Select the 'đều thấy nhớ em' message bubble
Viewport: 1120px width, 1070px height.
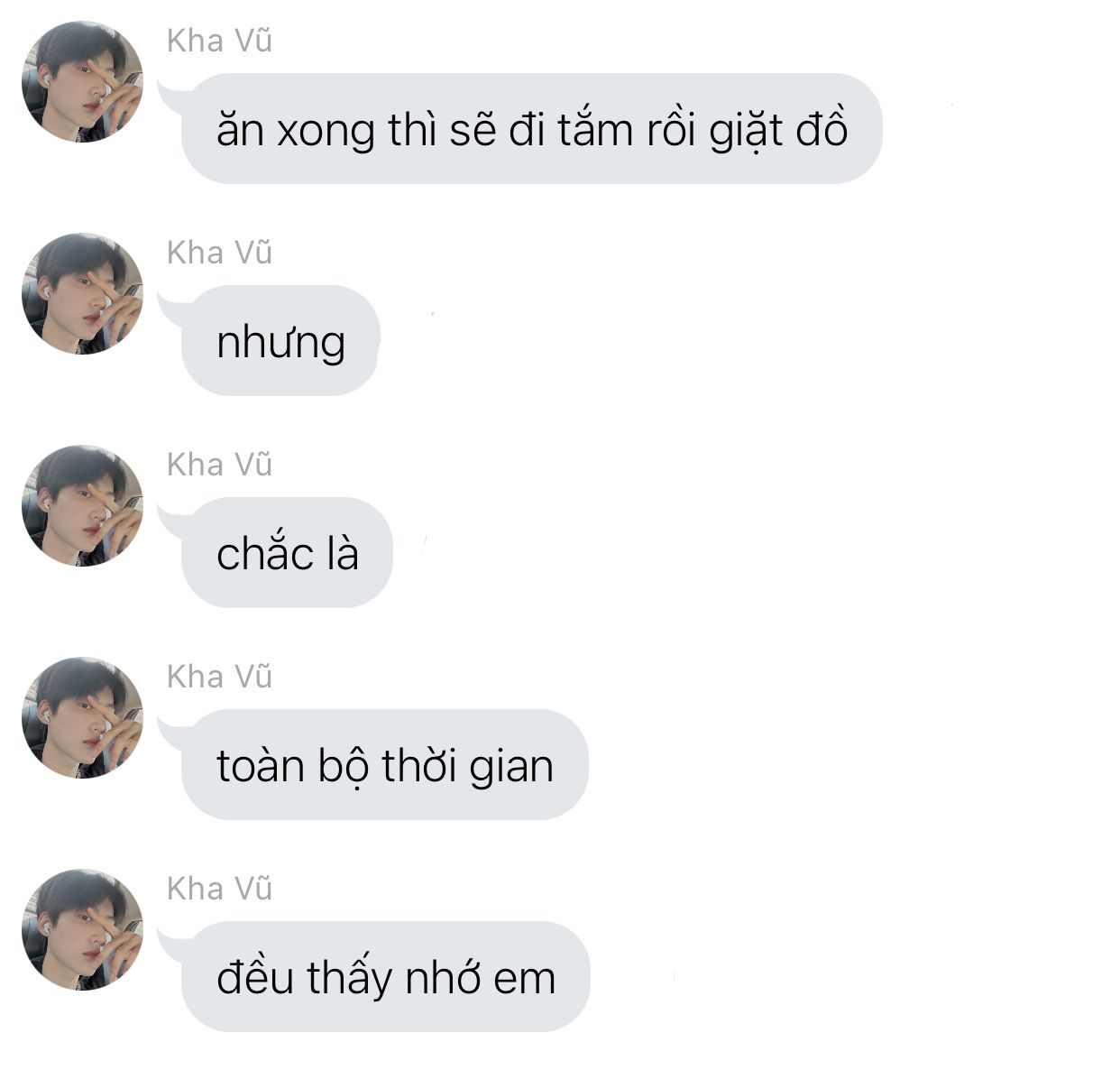point(385,977)
